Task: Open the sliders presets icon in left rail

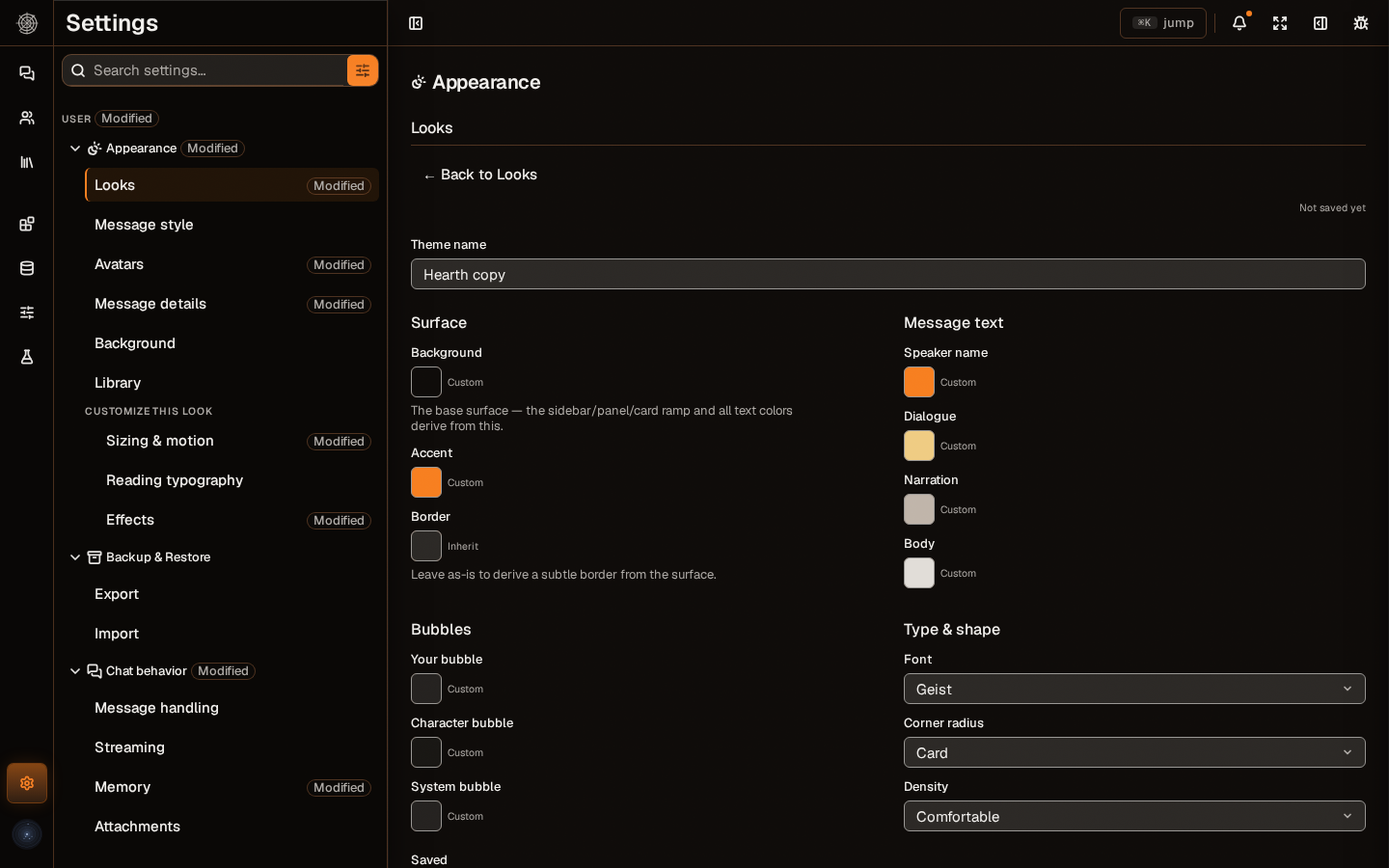Action: tap(27, 312)
